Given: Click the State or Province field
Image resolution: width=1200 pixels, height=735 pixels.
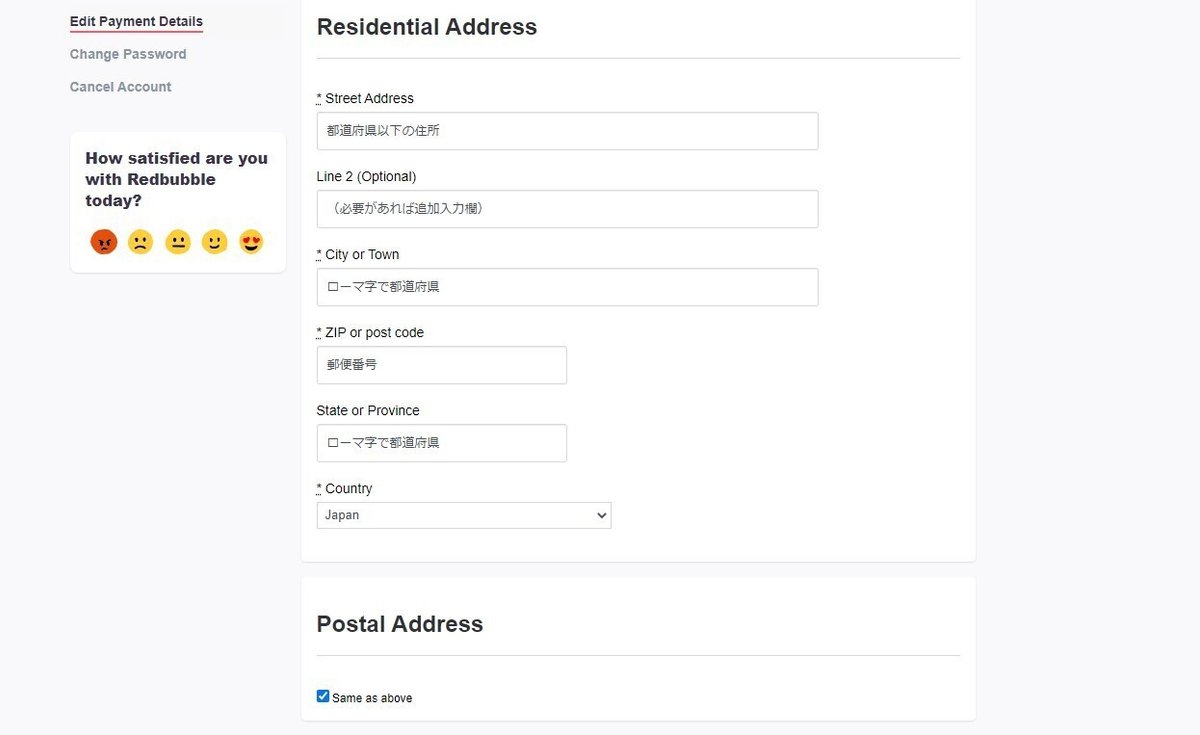Looking at the screenshot, I should pos(441,443).
